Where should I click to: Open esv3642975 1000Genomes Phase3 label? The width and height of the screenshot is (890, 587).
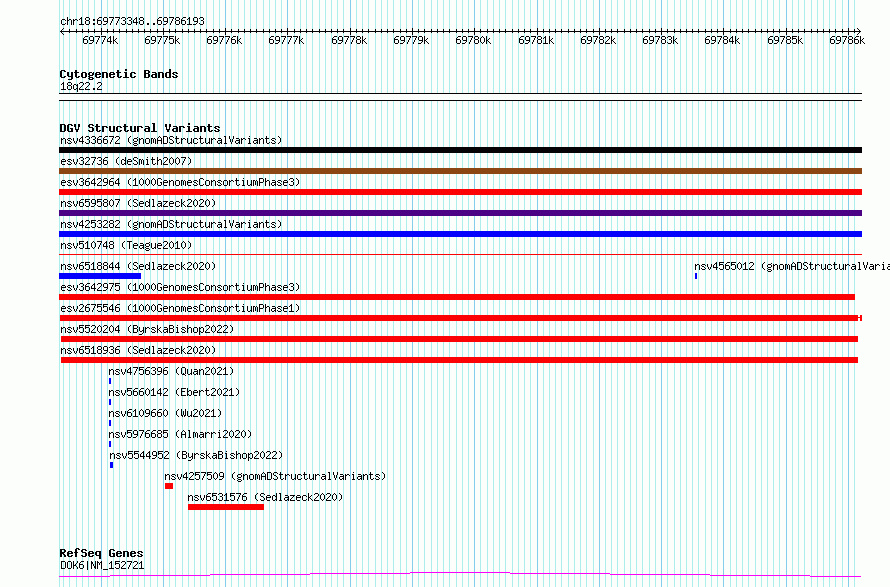[x=180, y=287]
